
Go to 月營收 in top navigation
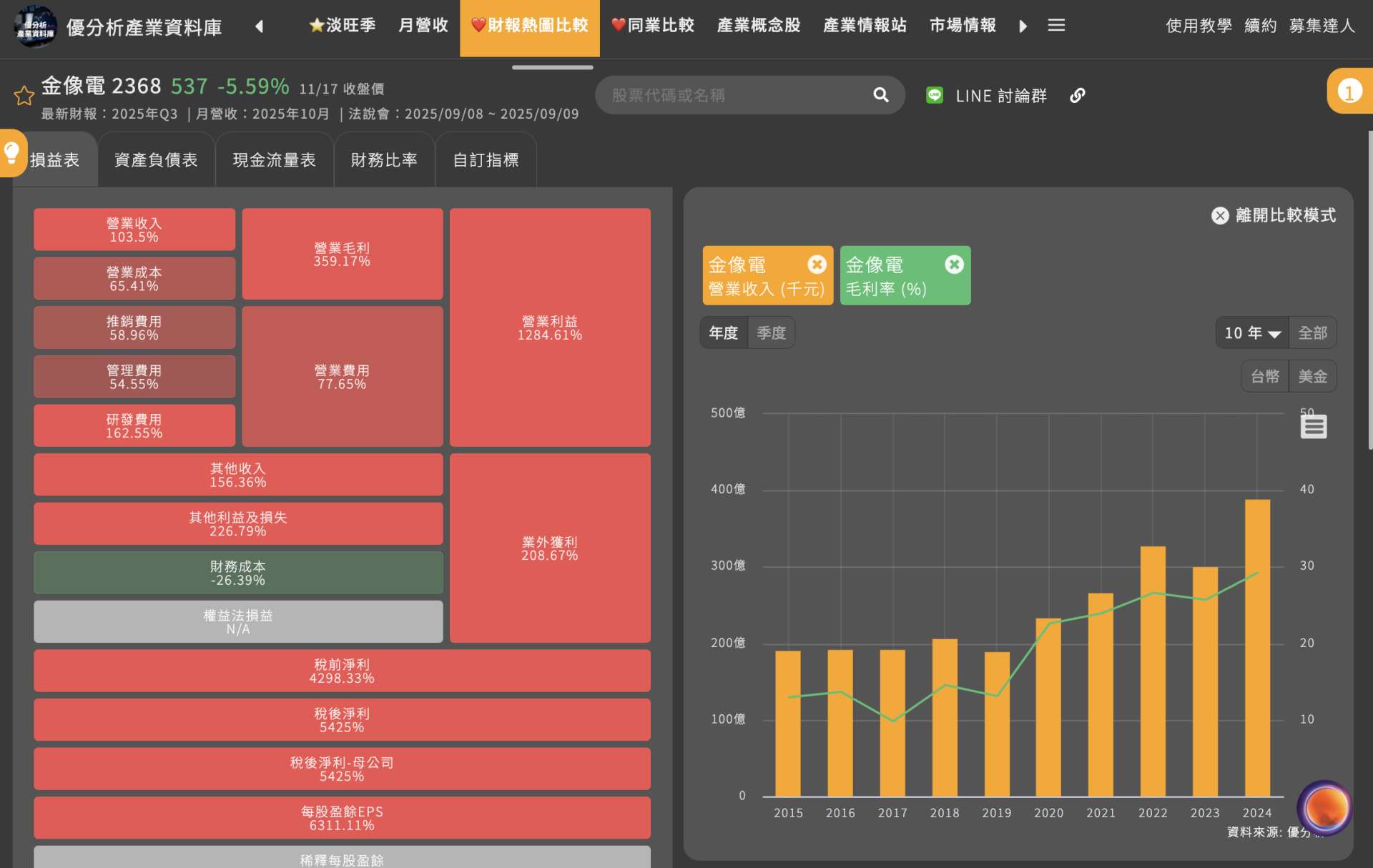(x=423, y=26)
